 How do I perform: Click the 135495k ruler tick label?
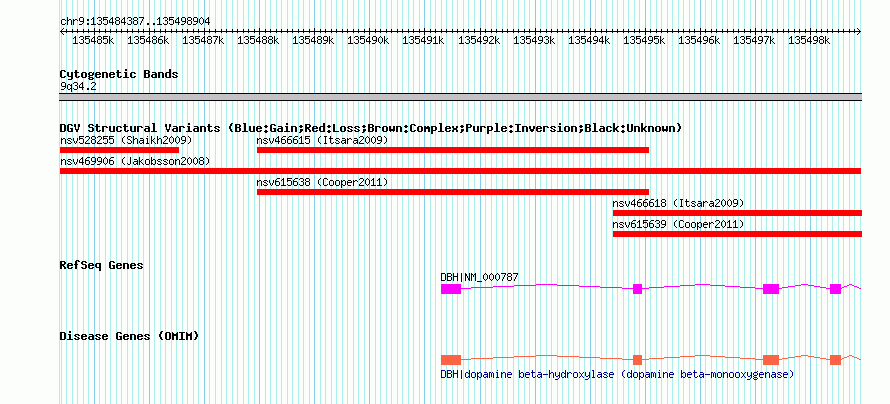point(644,40)
